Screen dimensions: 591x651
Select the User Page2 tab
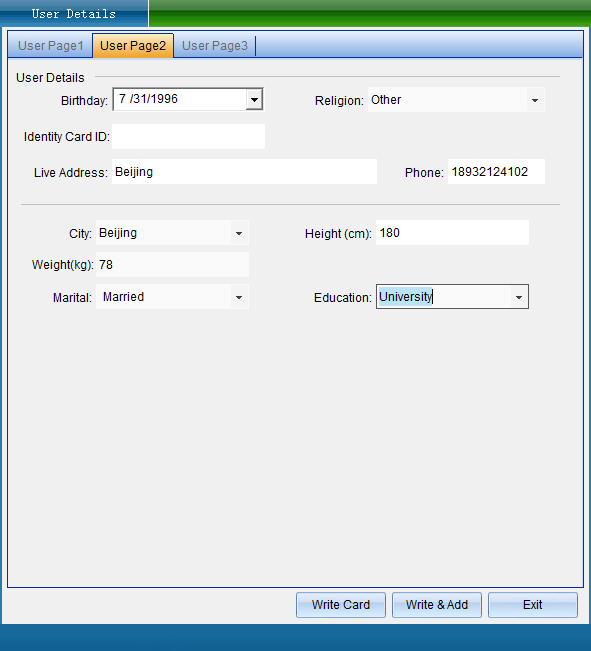(x=133, y=46)
